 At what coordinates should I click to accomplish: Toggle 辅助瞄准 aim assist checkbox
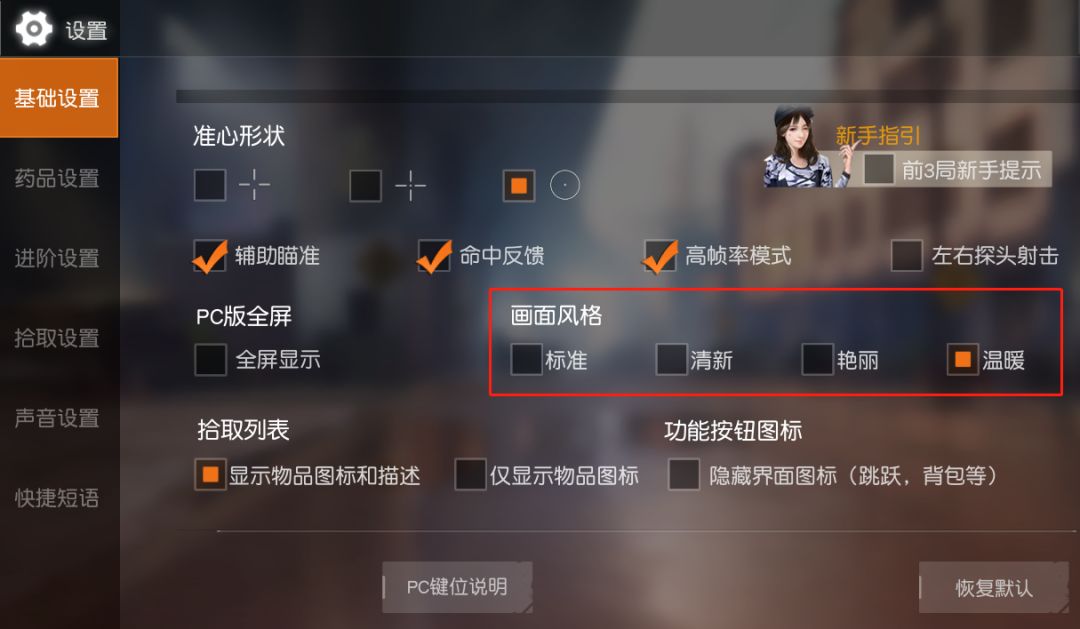(210, 256)
